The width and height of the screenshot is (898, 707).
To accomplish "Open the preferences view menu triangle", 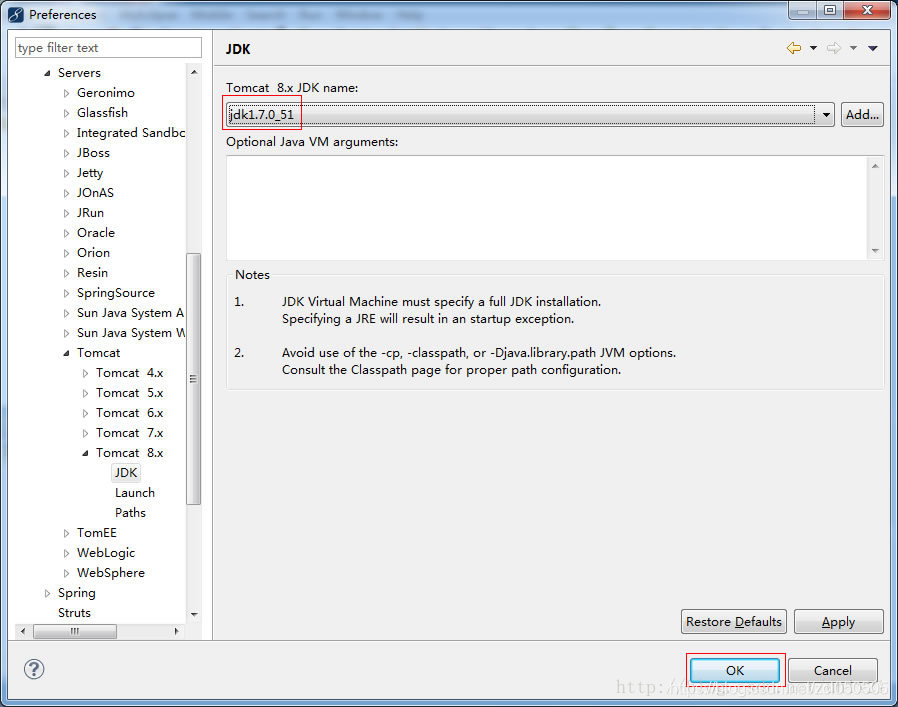I will pyautogui.click(x=873, y=49).
